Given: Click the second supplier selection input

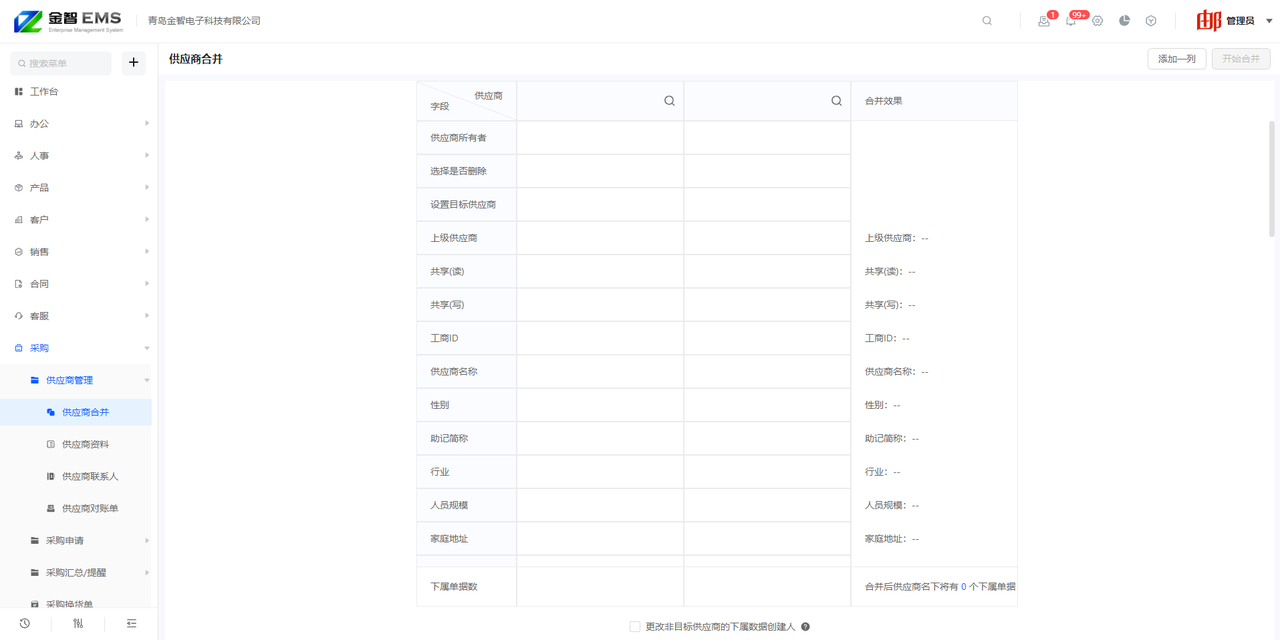Looking at the screenshot, I should point(767,101).
